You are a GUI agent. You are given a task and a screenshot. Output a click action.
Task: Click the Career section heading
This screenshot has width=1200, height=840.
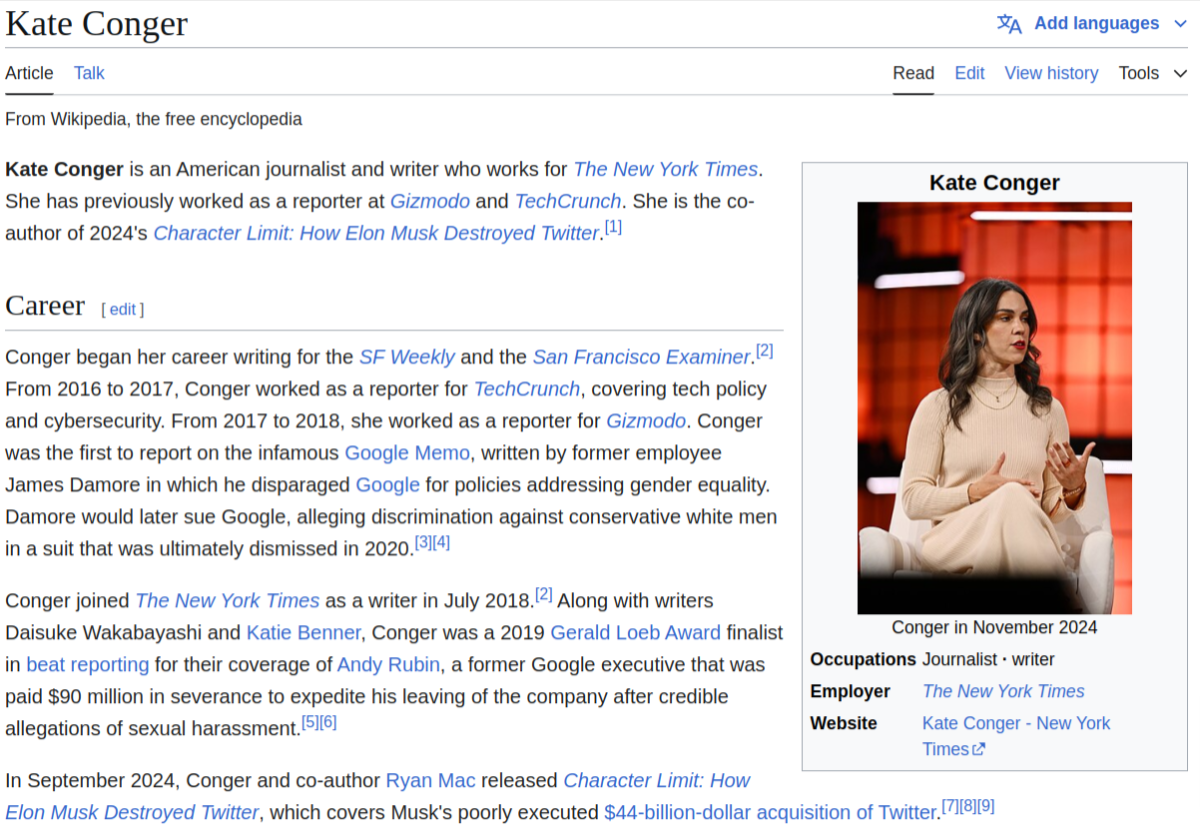45,305
